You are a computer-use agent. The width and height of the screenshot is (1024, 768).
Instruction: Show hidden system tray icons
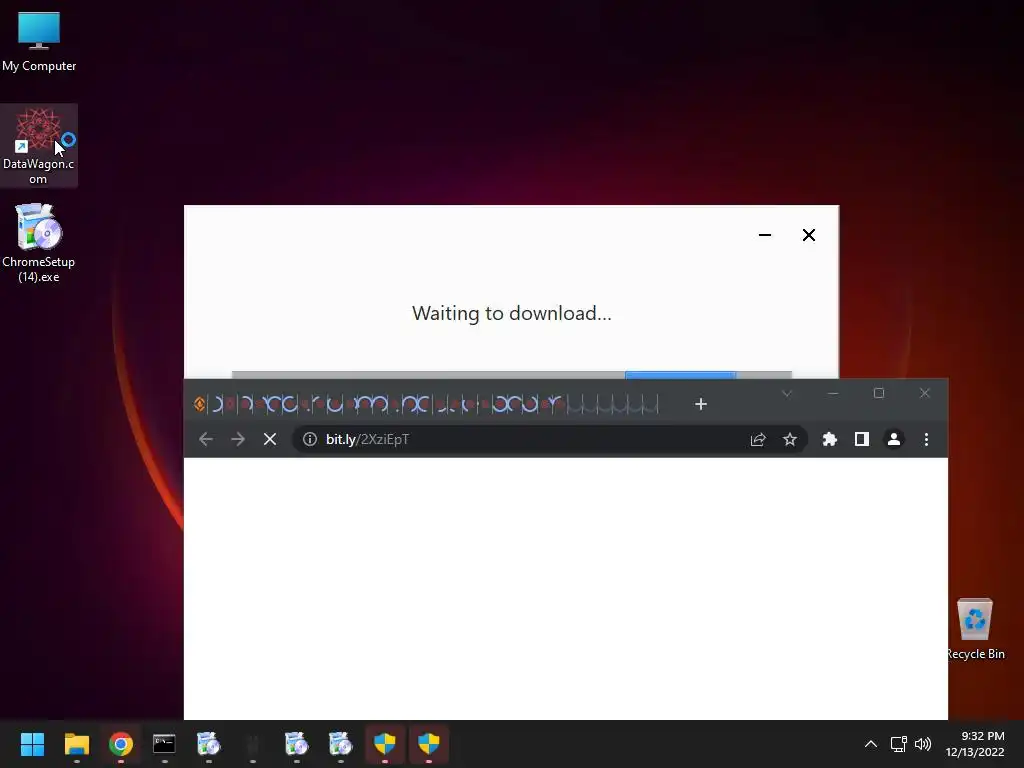[x=871, y=744]
